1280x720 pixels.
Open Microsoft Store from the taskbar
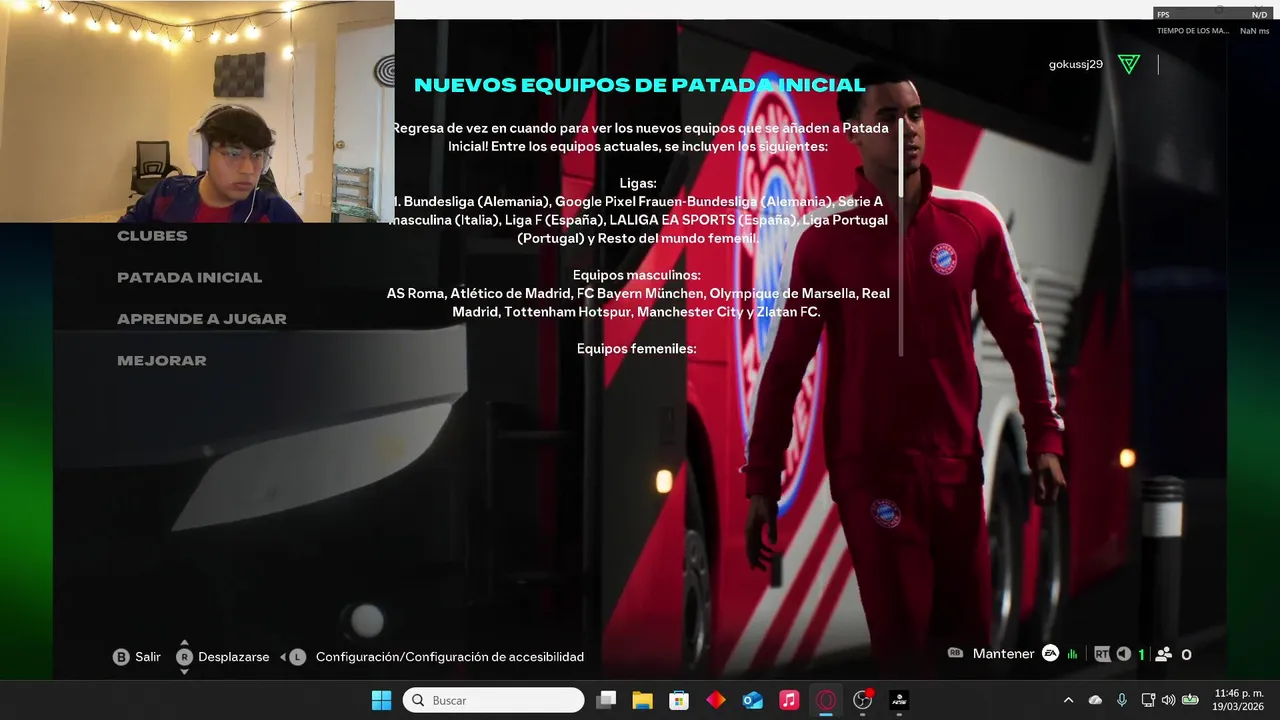[679, 700]
